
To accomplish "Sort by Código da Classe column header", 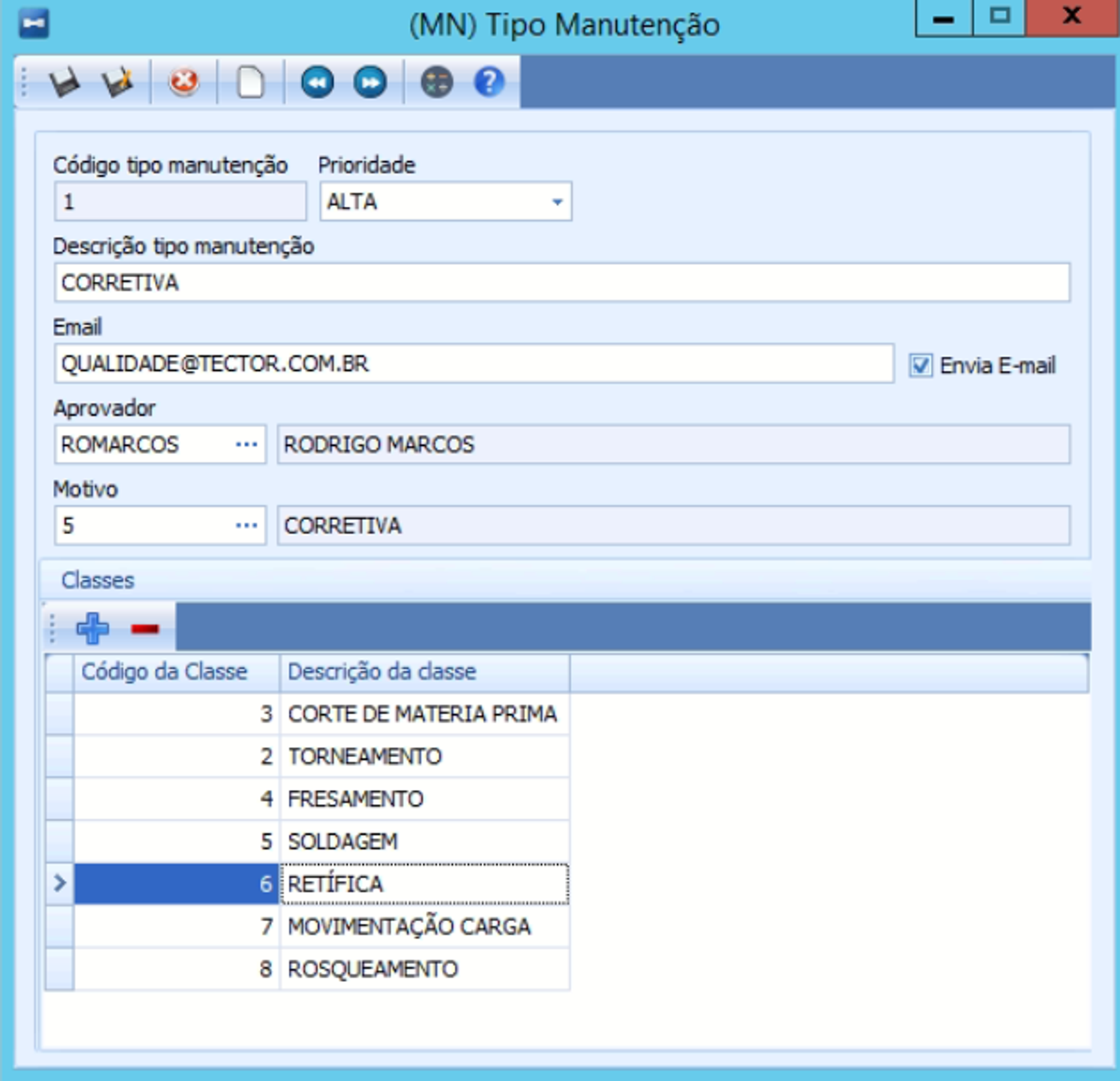I will click(176, 672).
